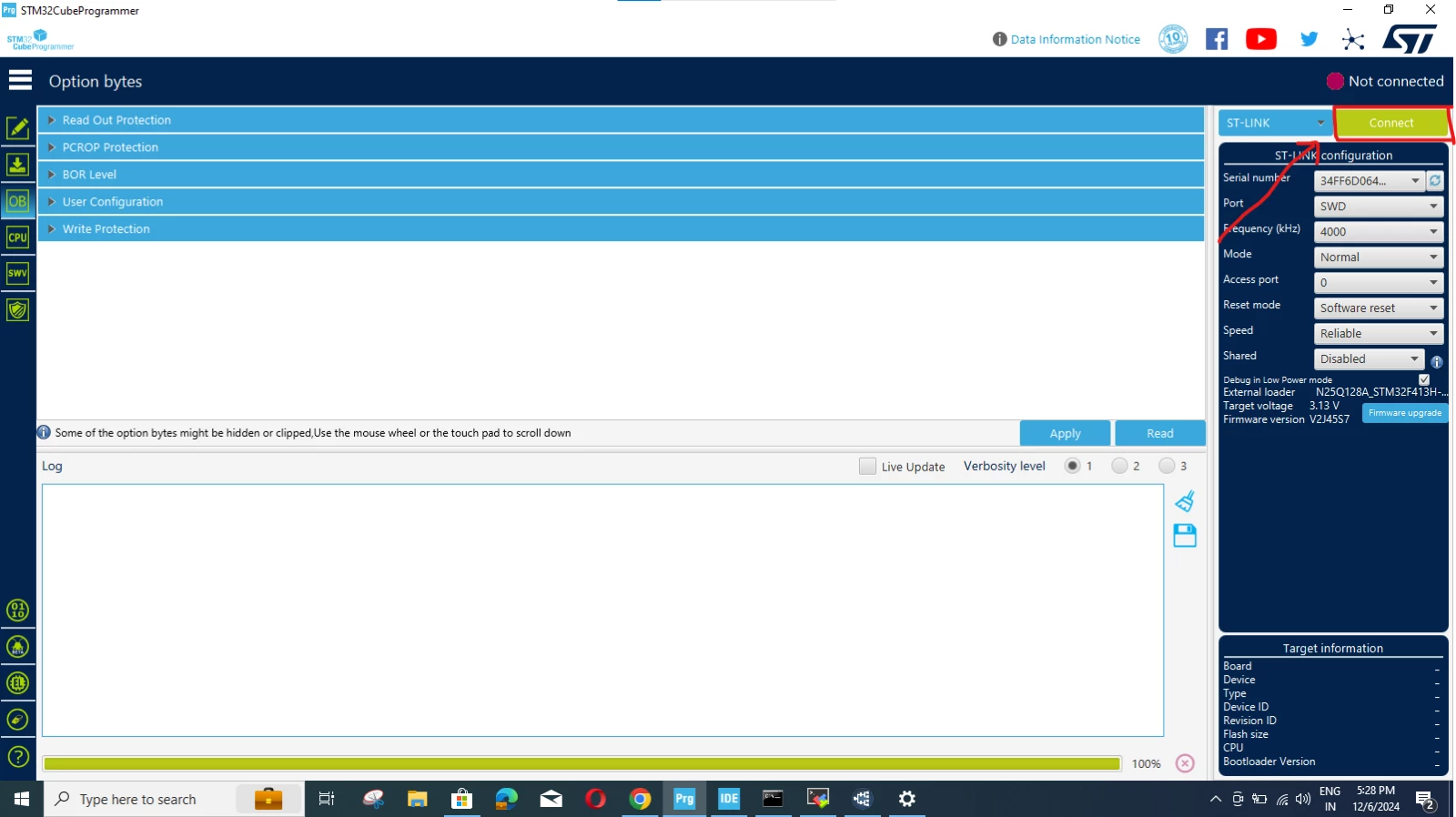The height and width of the screenshot is (817, 1456).
Task: Click the ST logo
Action: pyautogui.click(x=1409, y=39)
